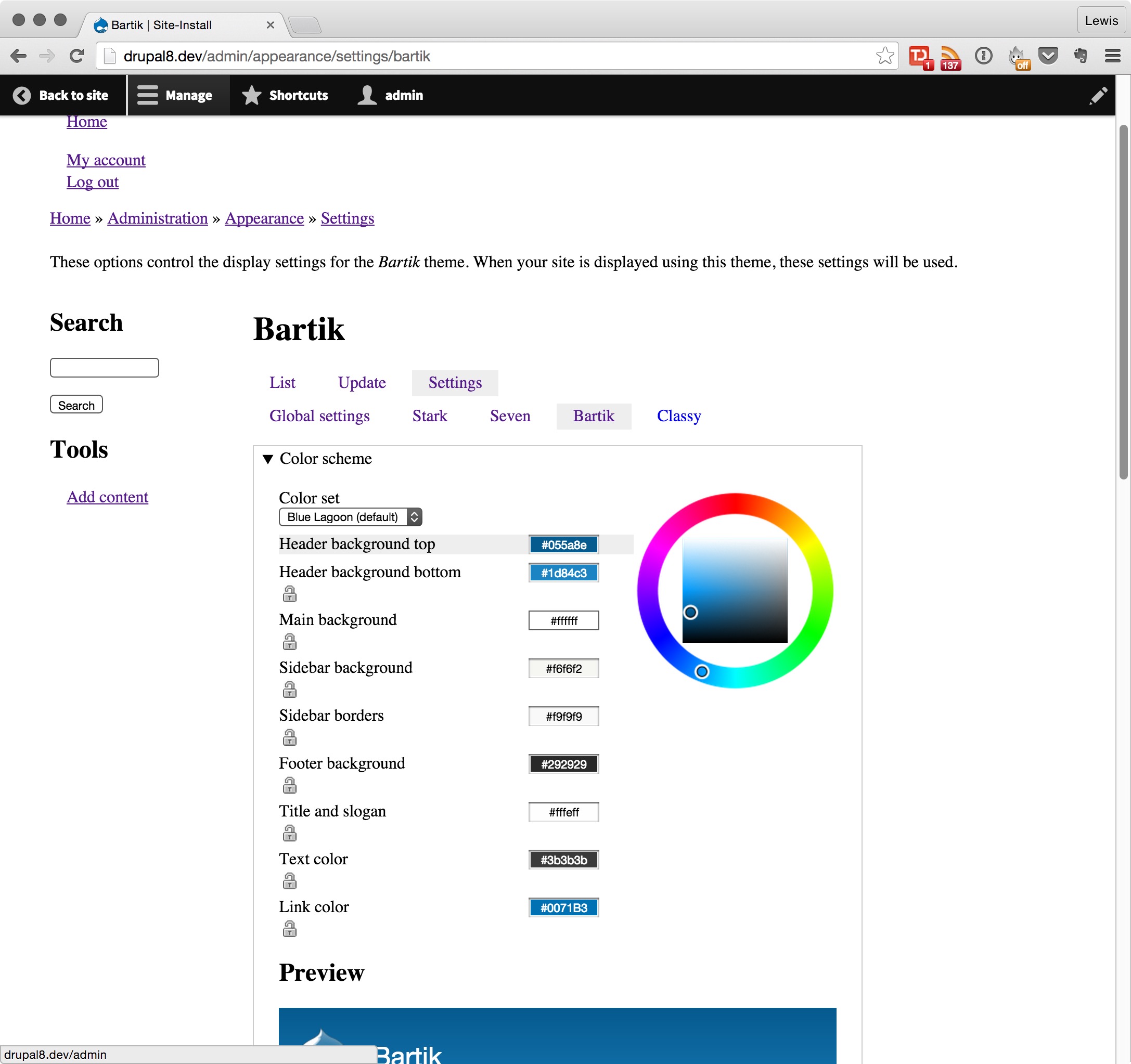
Task: Open a new browser tab
Action: coord(305,25)
